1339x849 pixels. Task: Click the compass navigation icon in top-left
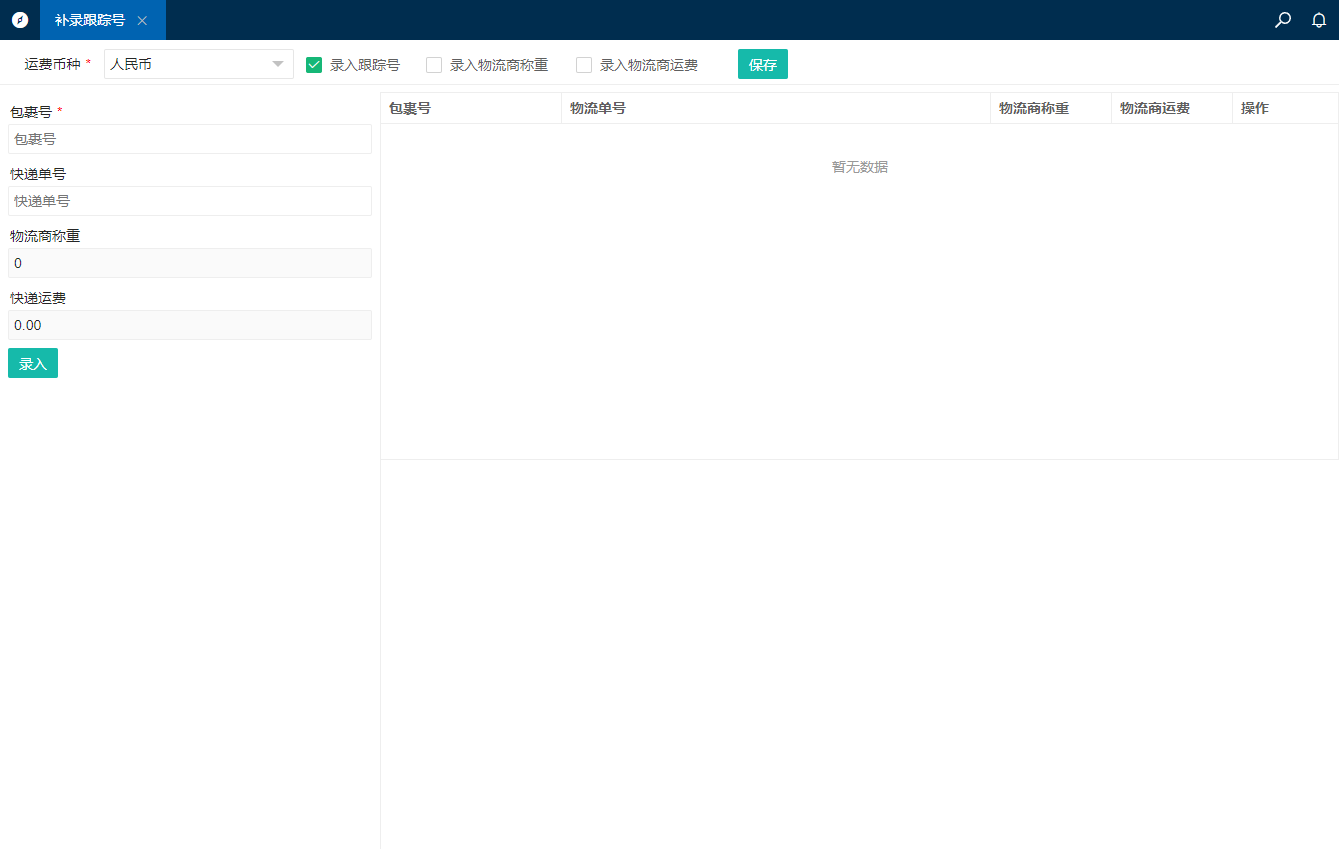pyautogui.click(x=20, y=20)
